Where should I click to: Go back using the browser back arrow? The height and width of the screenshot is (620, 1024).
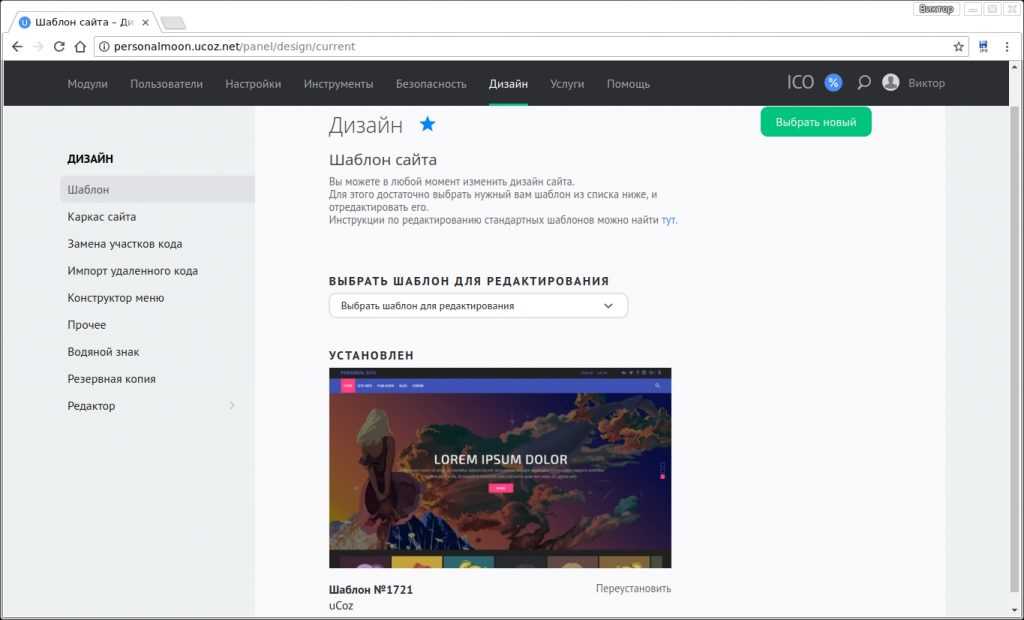pyautogui.click(x=17, y=46)
